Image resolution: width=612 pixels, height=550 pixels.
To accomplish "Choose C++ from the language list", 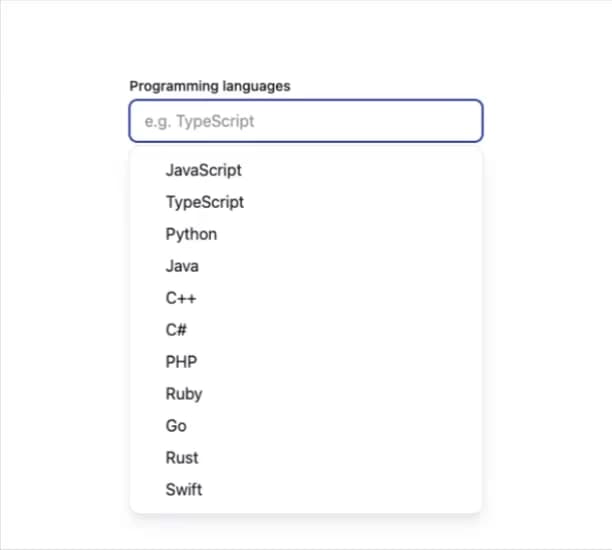I will [x=306, y=298].
